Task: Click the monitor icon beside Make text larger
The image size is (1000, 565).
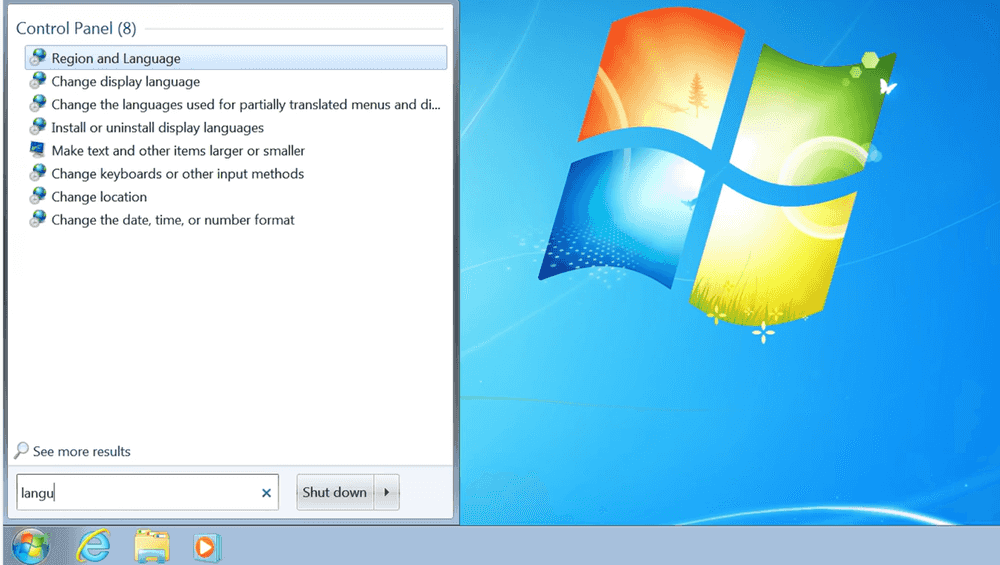Action: pos(38,150)
